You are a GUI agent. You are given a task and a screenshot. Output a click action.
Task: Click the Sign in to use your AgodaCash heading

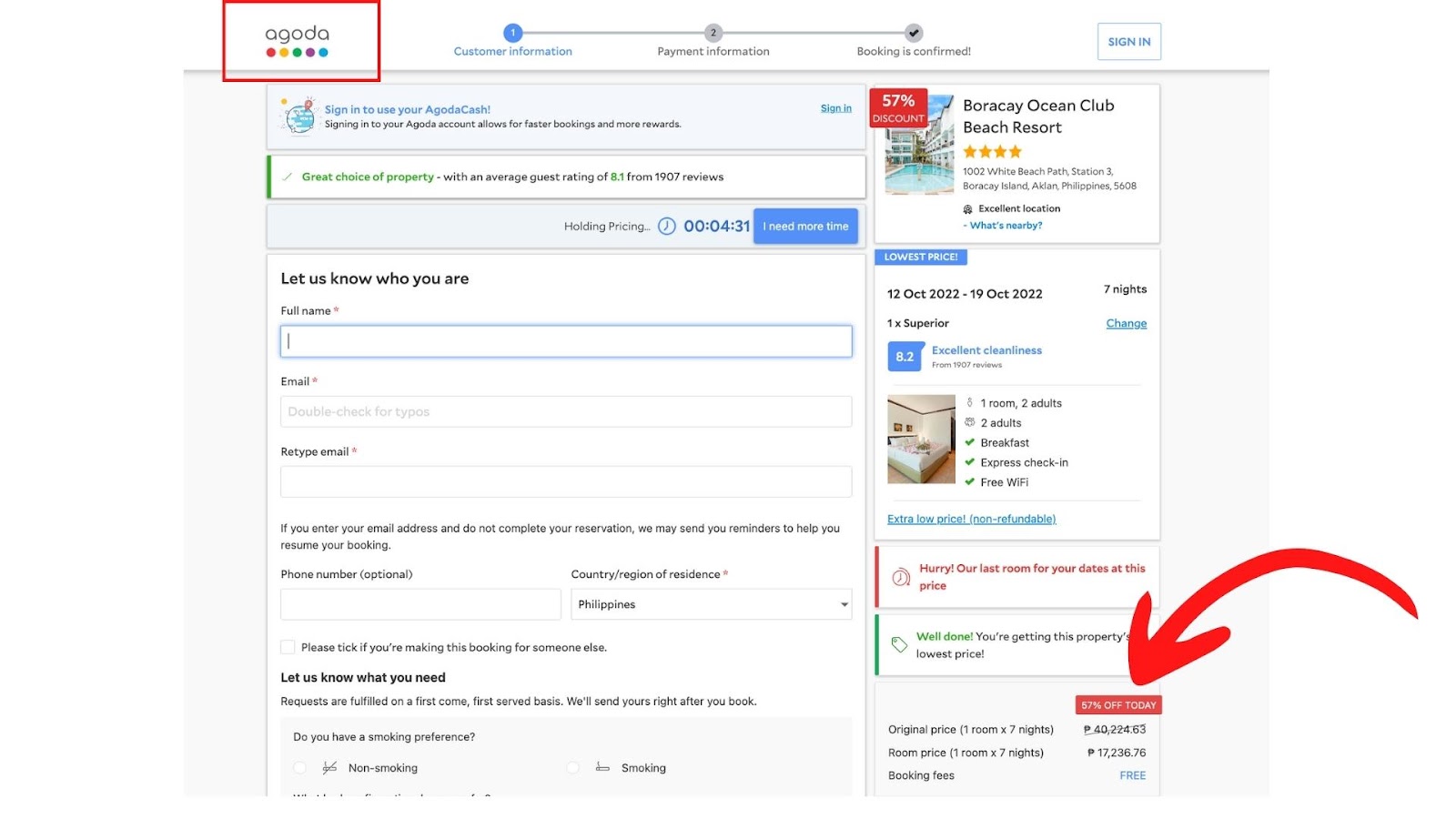point(408,109)
